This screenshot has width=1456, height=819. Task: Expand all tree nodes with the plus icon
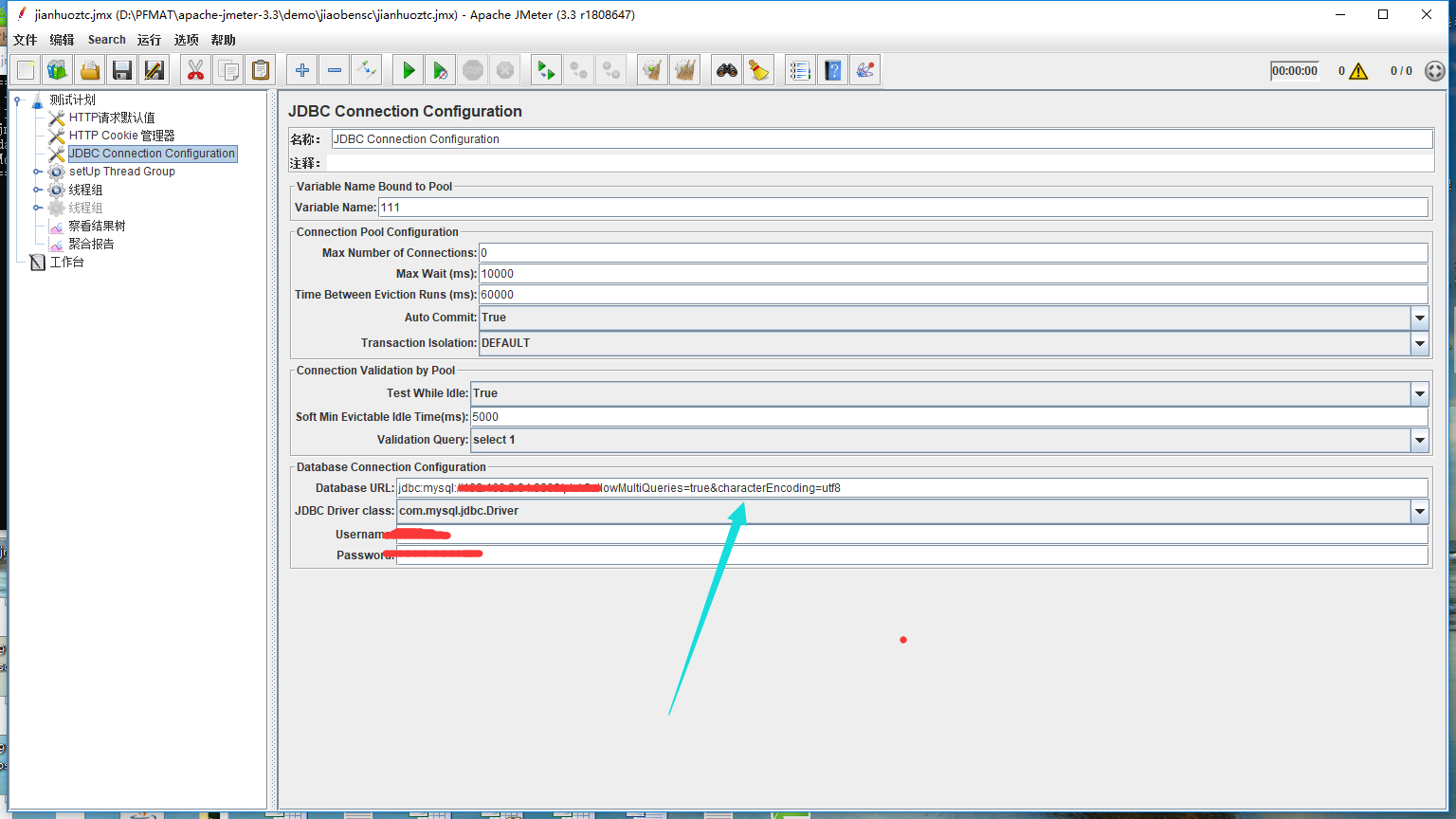(x=301, y=70)
